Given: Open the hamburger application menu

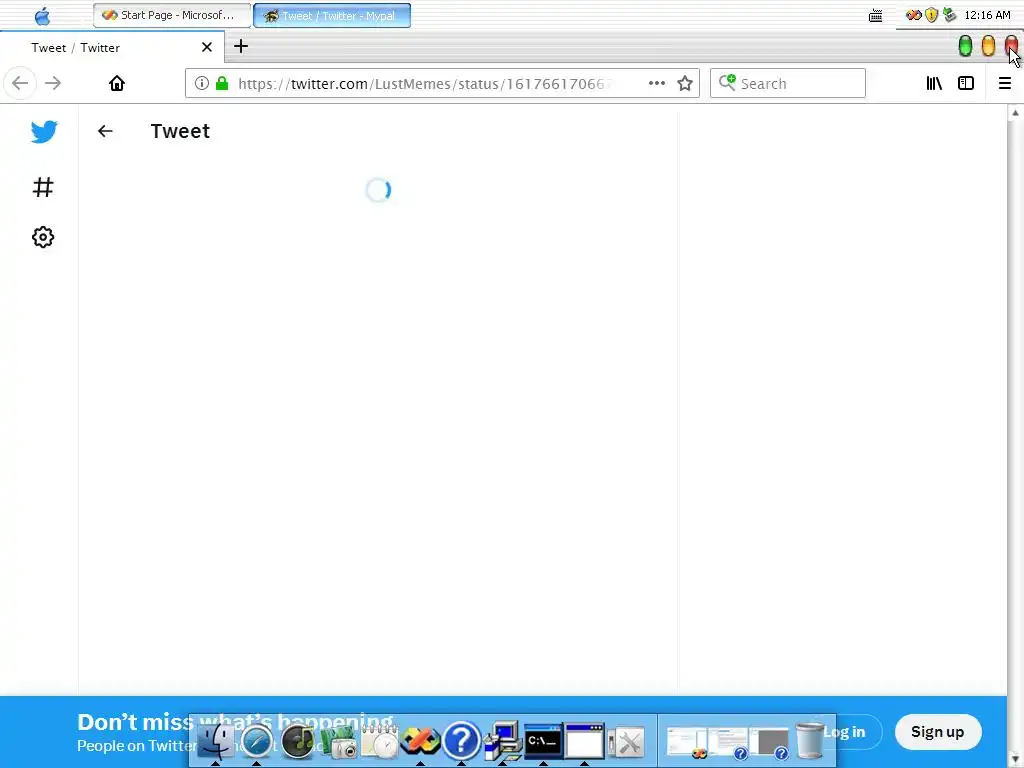Looking at the screenshot, I should coord(1004,83).
